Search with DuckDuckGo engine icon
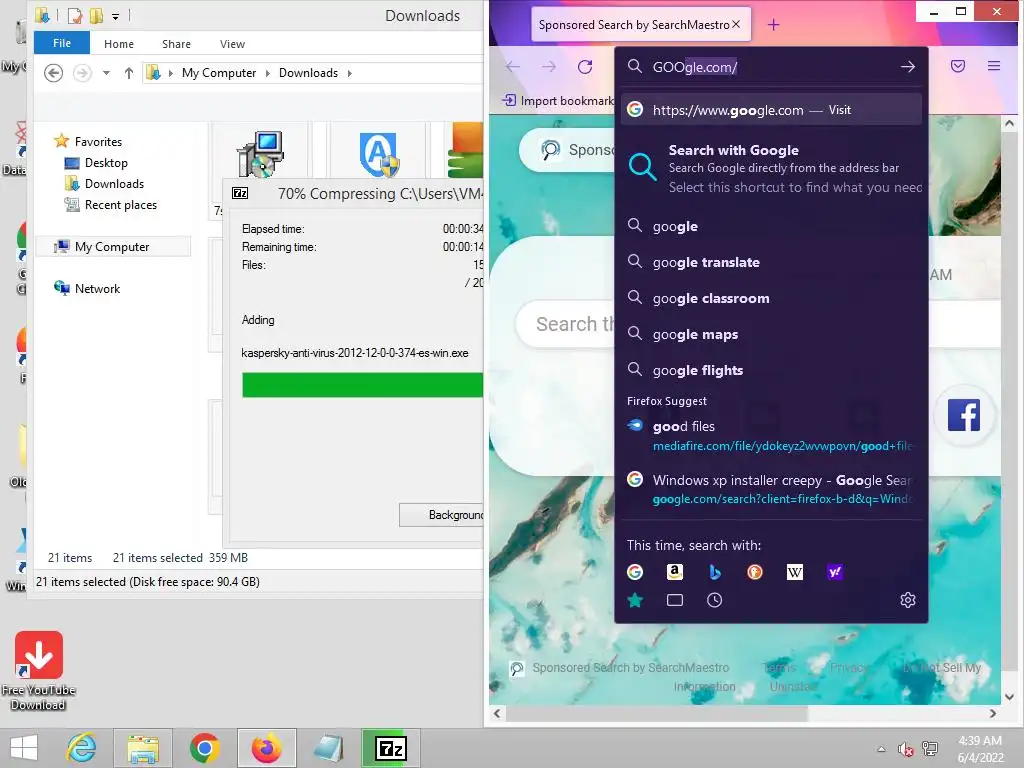Image resolution: width=1024 pixels, height=768 pixels. click(754, 572)
